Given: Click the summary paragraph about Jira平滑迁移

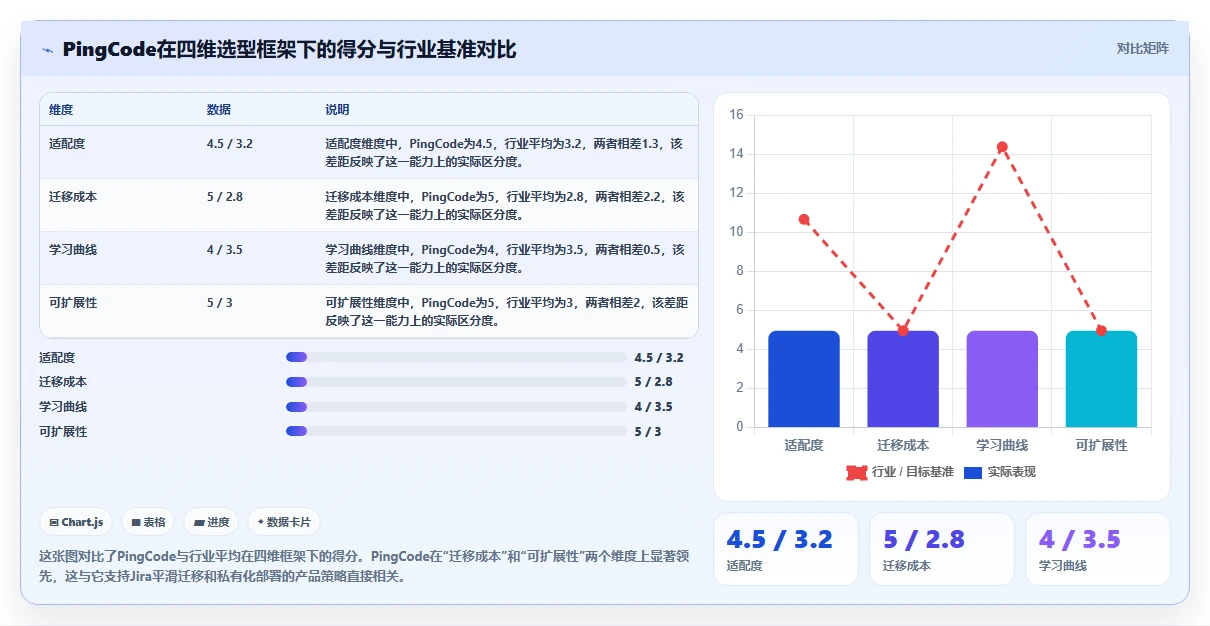Looking at the screenshot, I should pos(364,565).
